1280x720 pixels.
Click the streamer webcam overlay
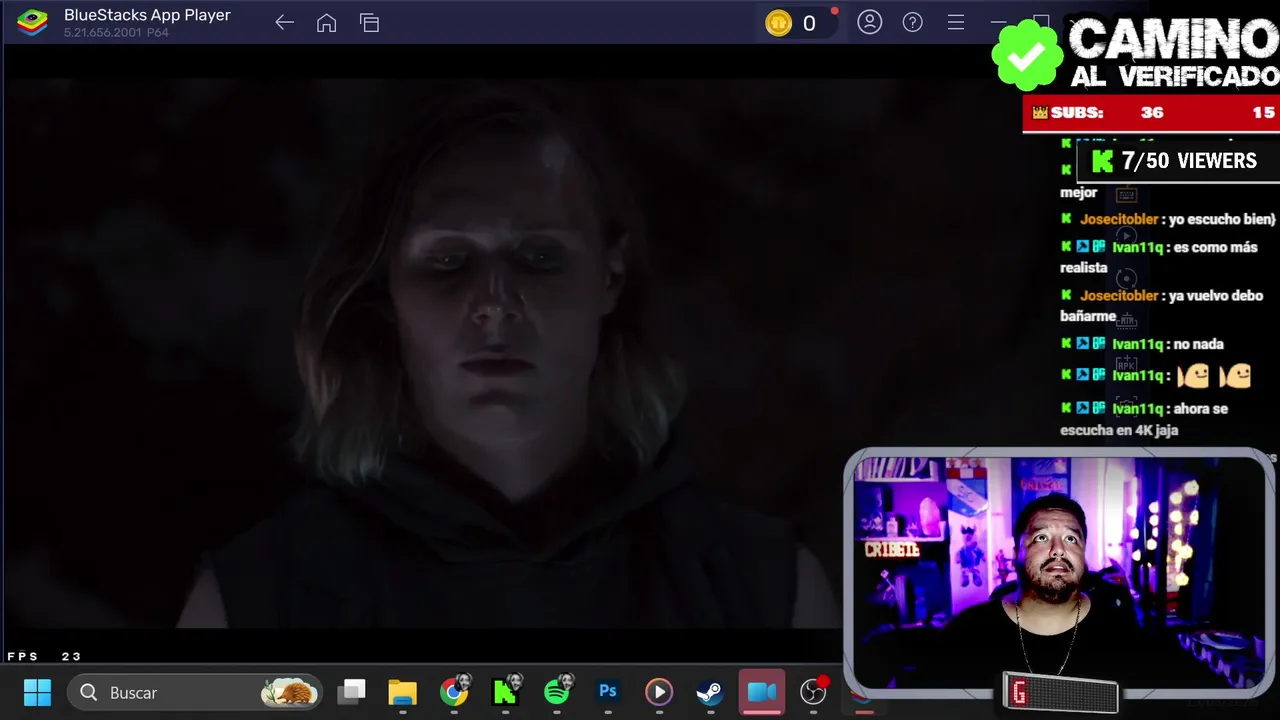[1060, 573]
